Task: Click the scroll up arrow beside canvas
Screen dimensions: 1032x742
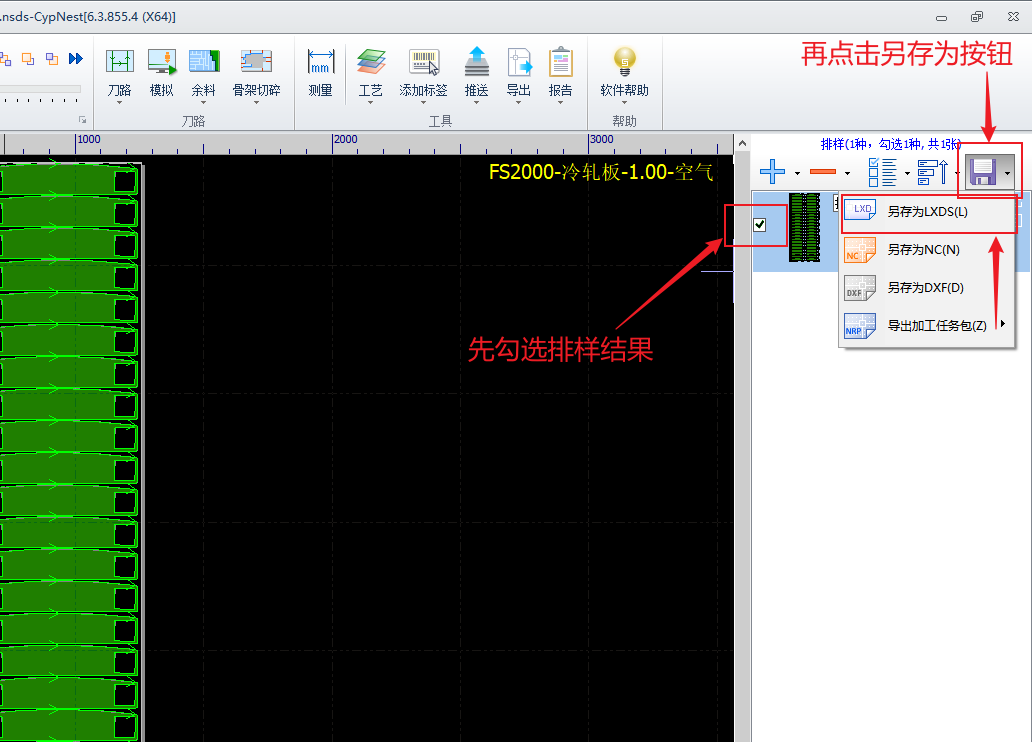Action: pyautogui.click(x=742, y=143)
